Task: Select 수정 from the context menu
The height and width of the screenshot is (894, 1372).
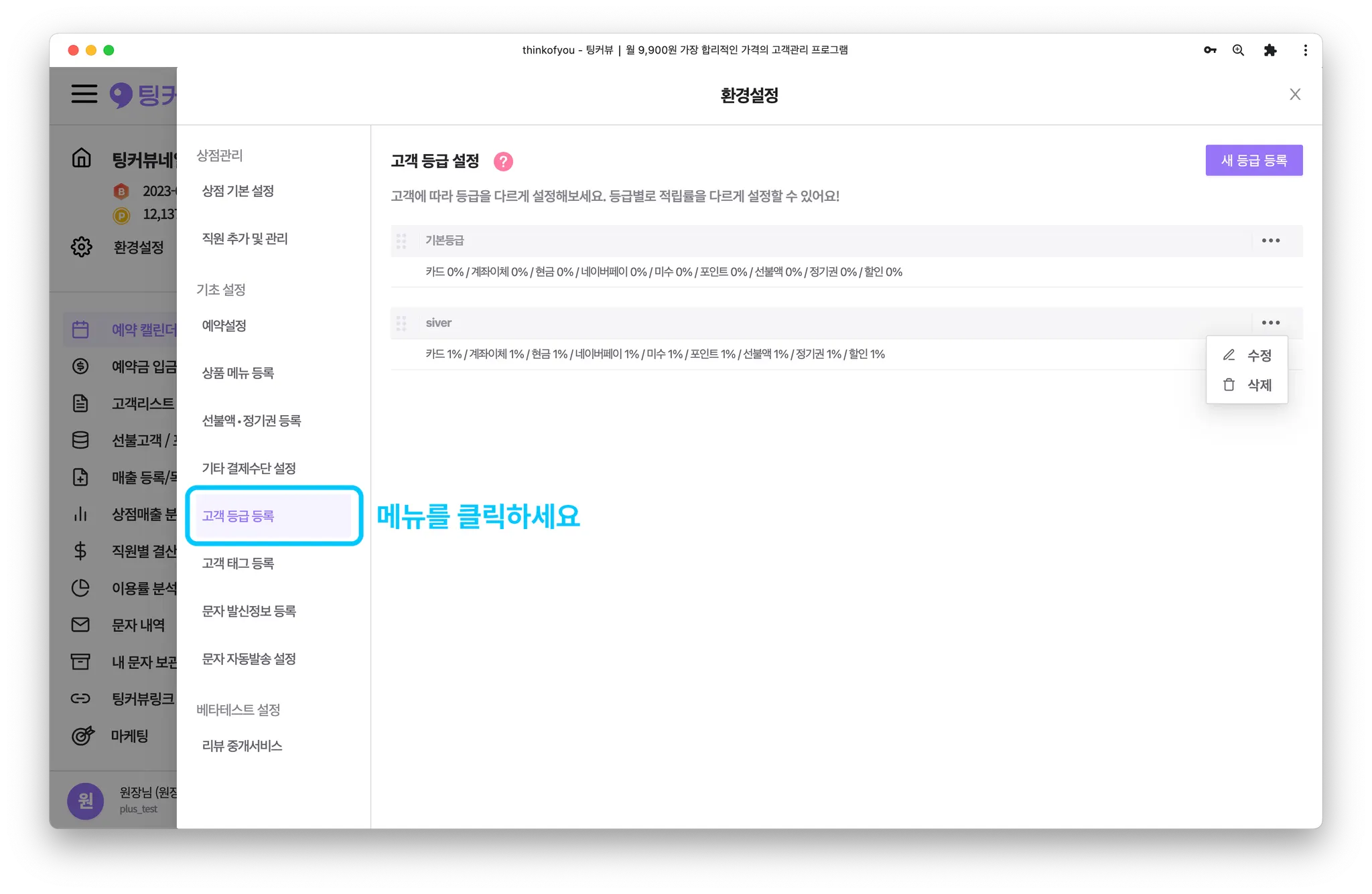Action: coord(1247,355)
